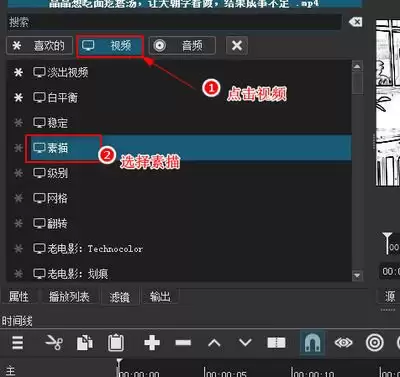Image resolution: width=400 pixels, height=377 pixels.
Task: Open the 滤镜 filters tab
Action: point(120,297)
